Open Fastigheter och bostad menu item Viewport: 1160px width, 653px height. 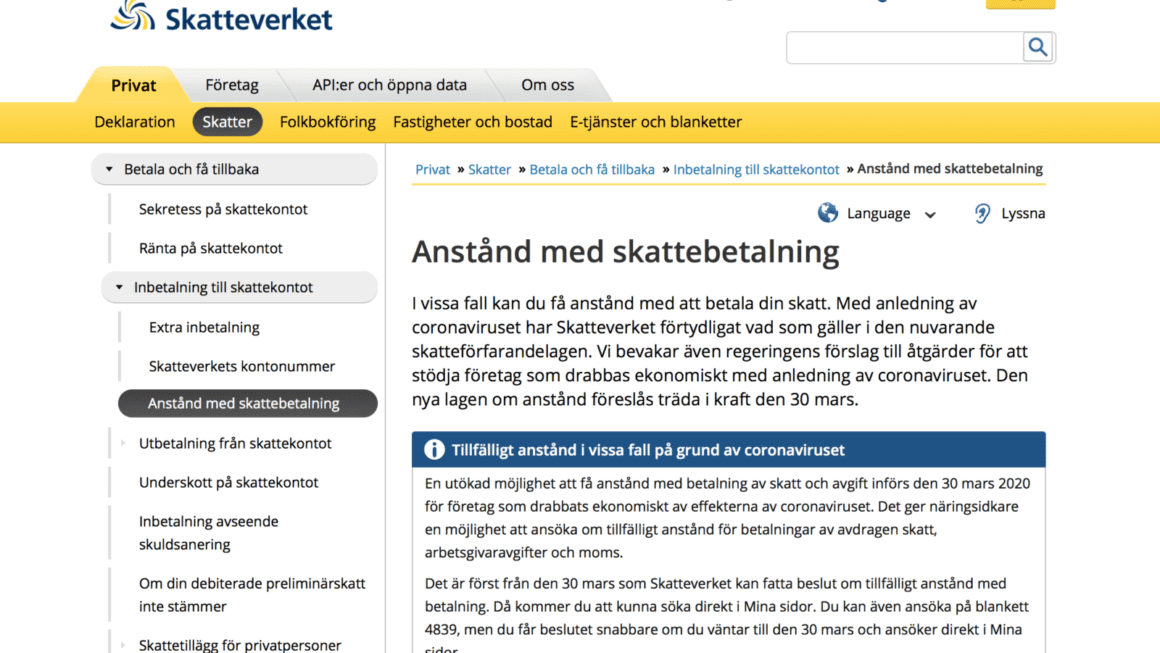[x=473, y=122]
